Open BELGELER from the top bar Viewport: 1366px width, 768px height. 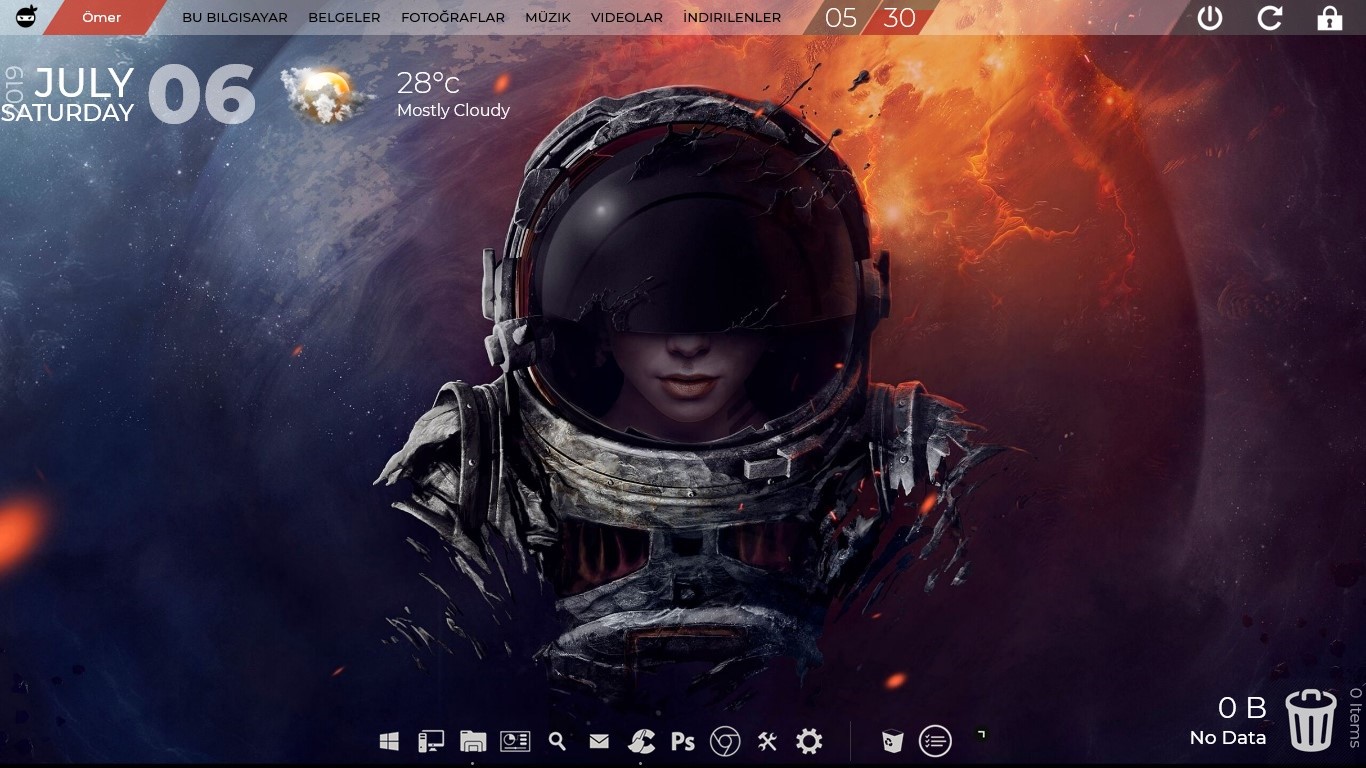(x=344, y=18)
